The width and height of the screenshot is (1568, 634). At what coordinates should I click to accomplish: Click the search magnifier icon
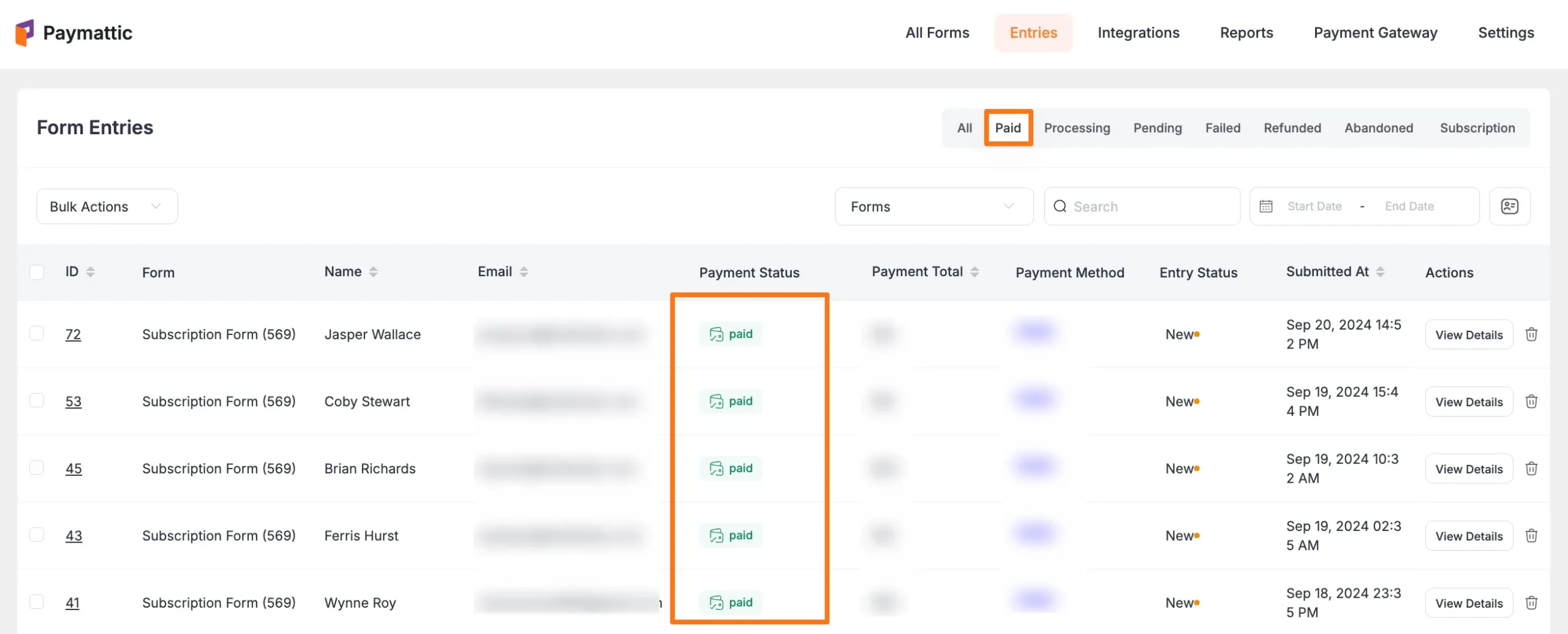coord(1060,206)
